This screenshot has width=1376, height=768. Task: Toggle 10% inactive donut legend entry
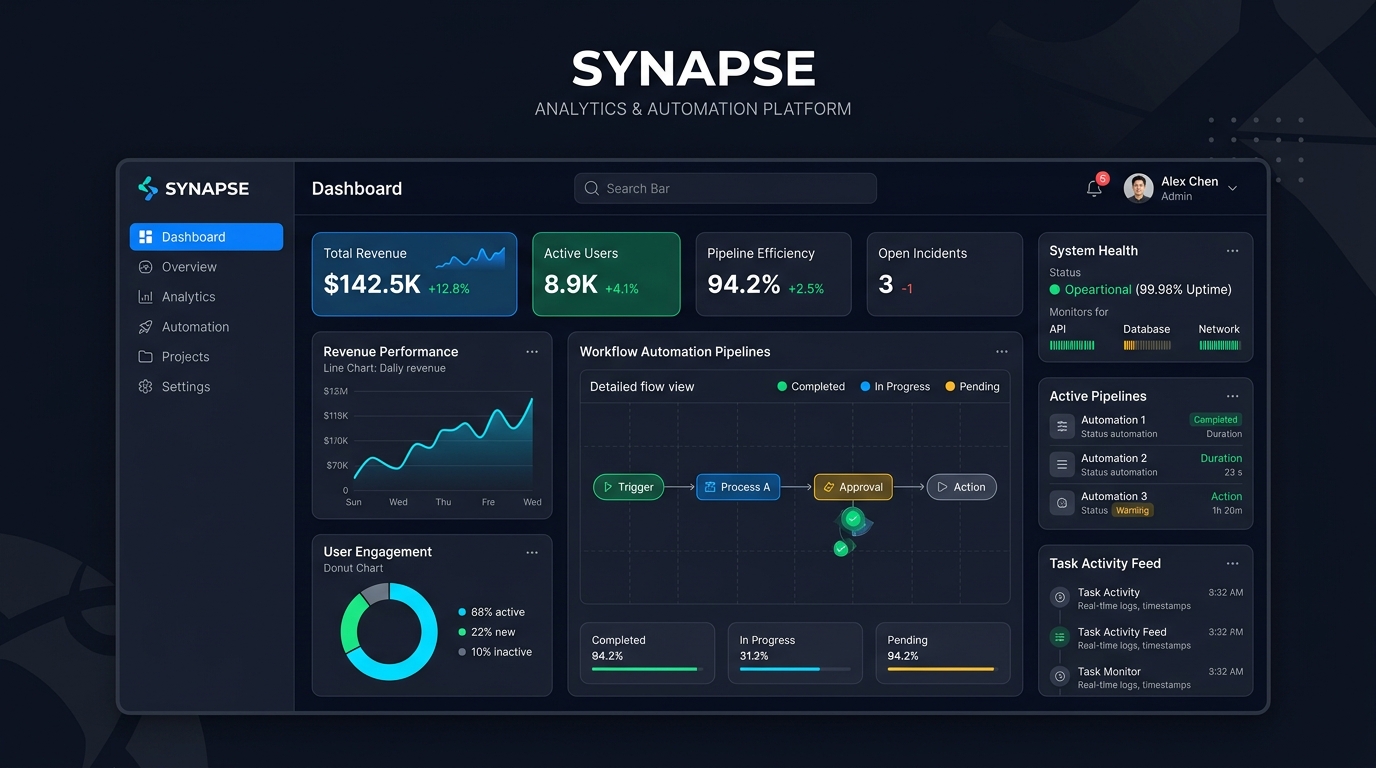tap(495, 652)
